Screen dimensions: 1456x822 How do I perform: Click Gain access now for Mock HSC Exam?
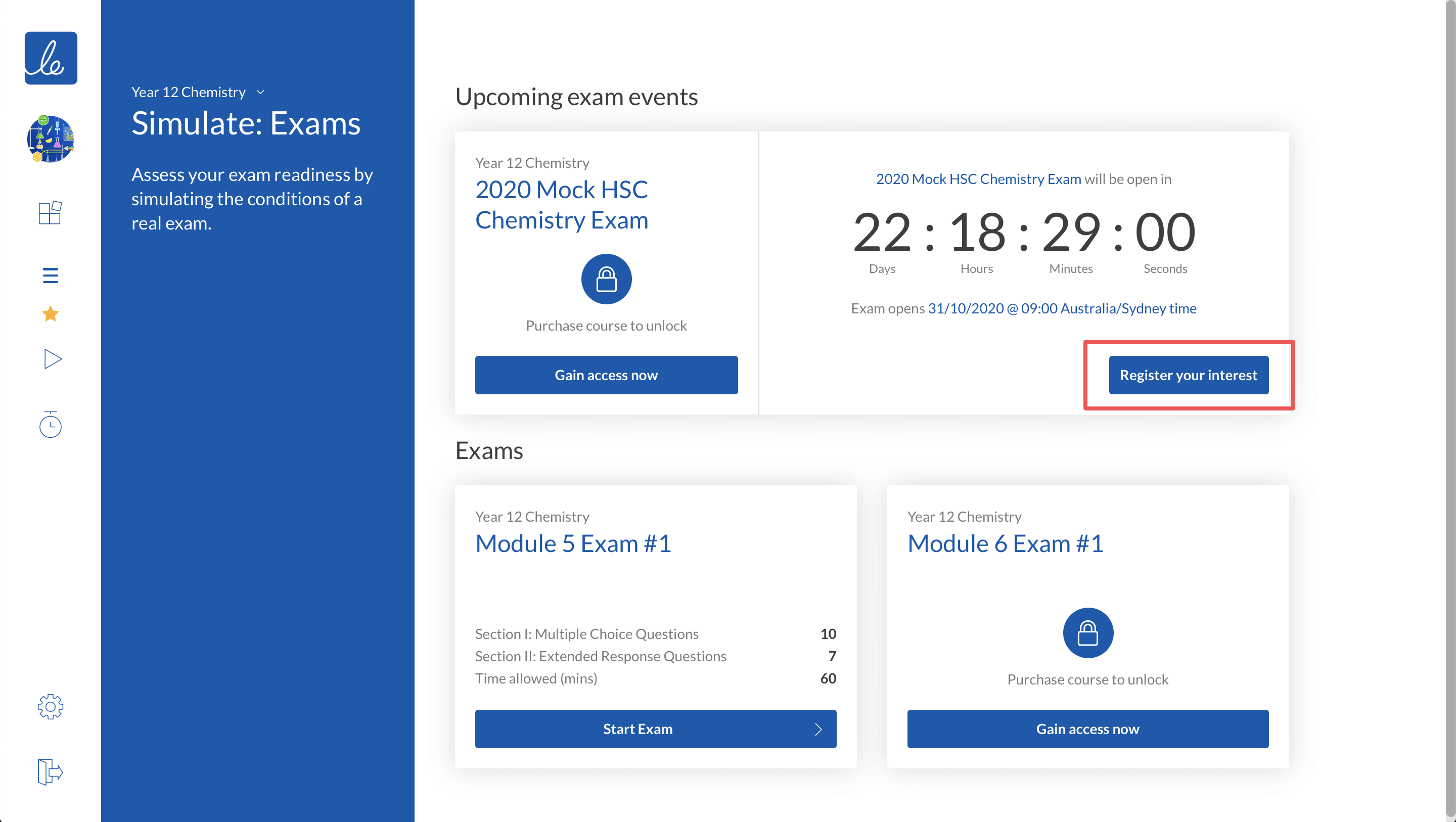coord(606,374)
